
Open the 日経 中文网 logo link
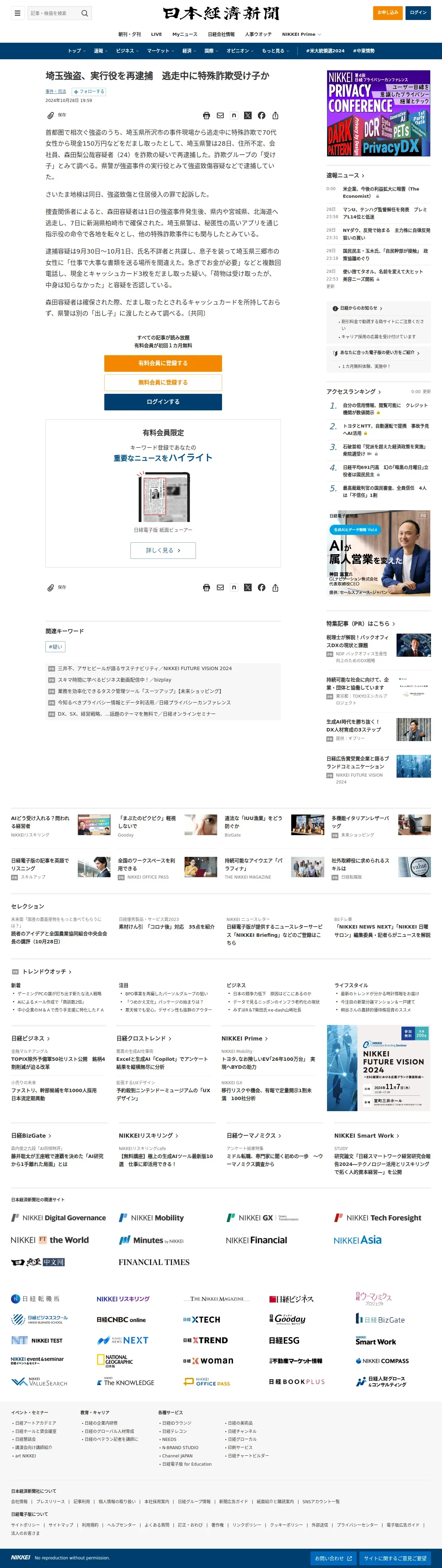tap(38, 1262)
